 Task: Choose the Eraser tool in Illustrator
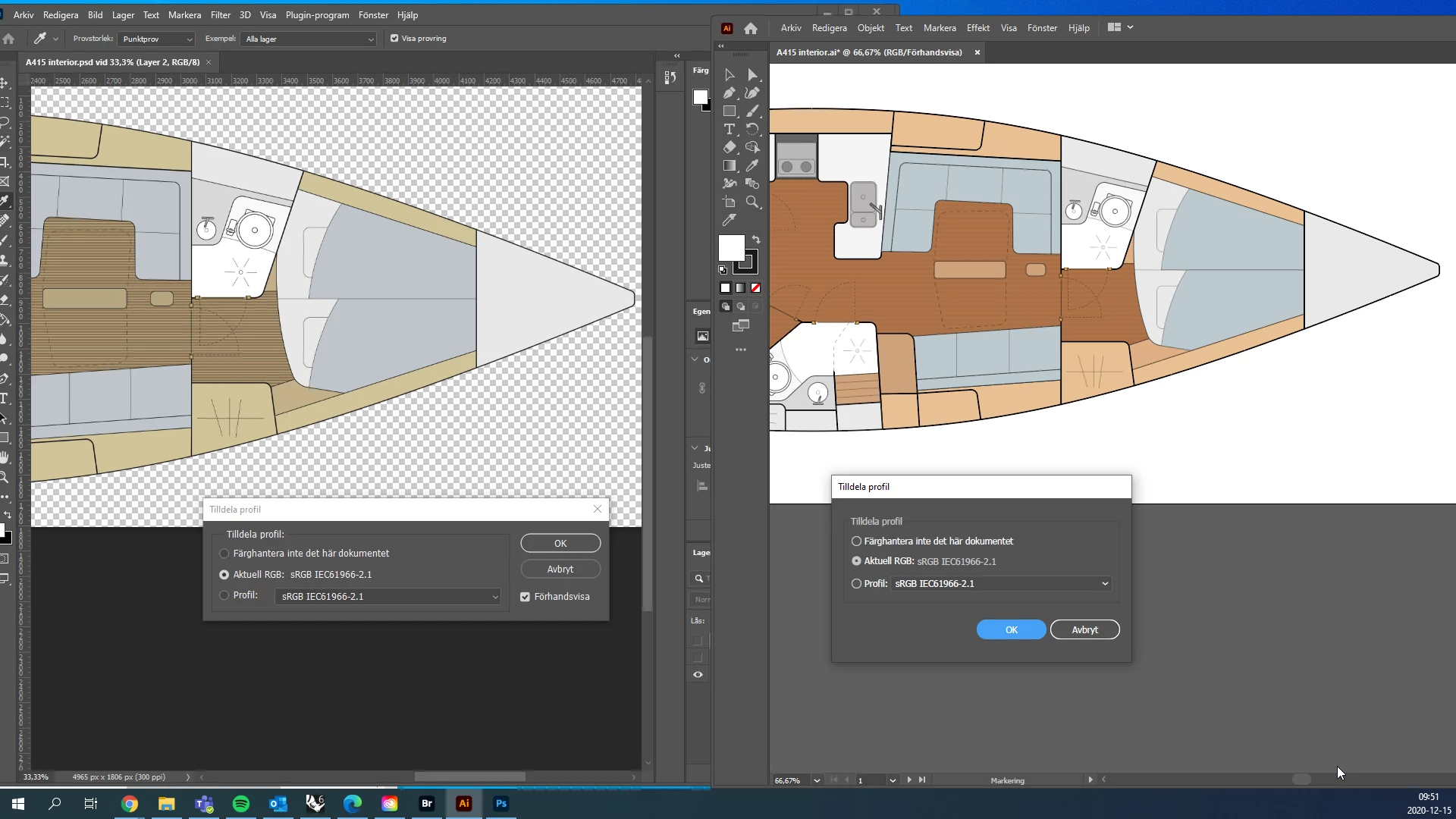pos(729,147)
